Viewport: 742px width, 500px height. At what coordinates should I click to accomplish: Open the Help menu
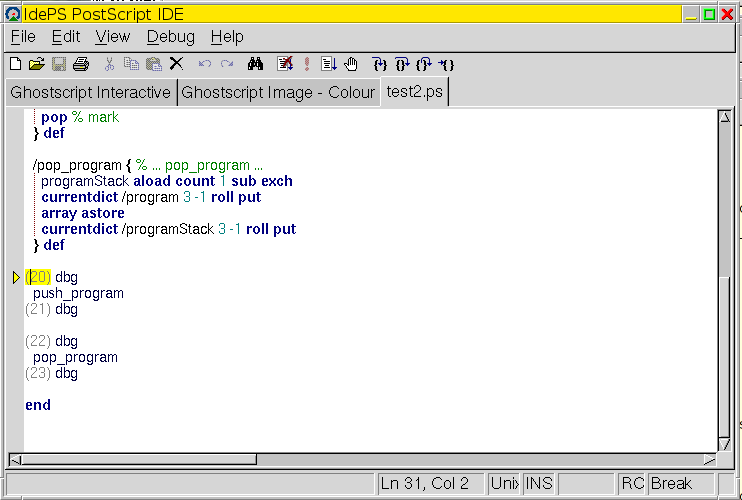[227, 37]
